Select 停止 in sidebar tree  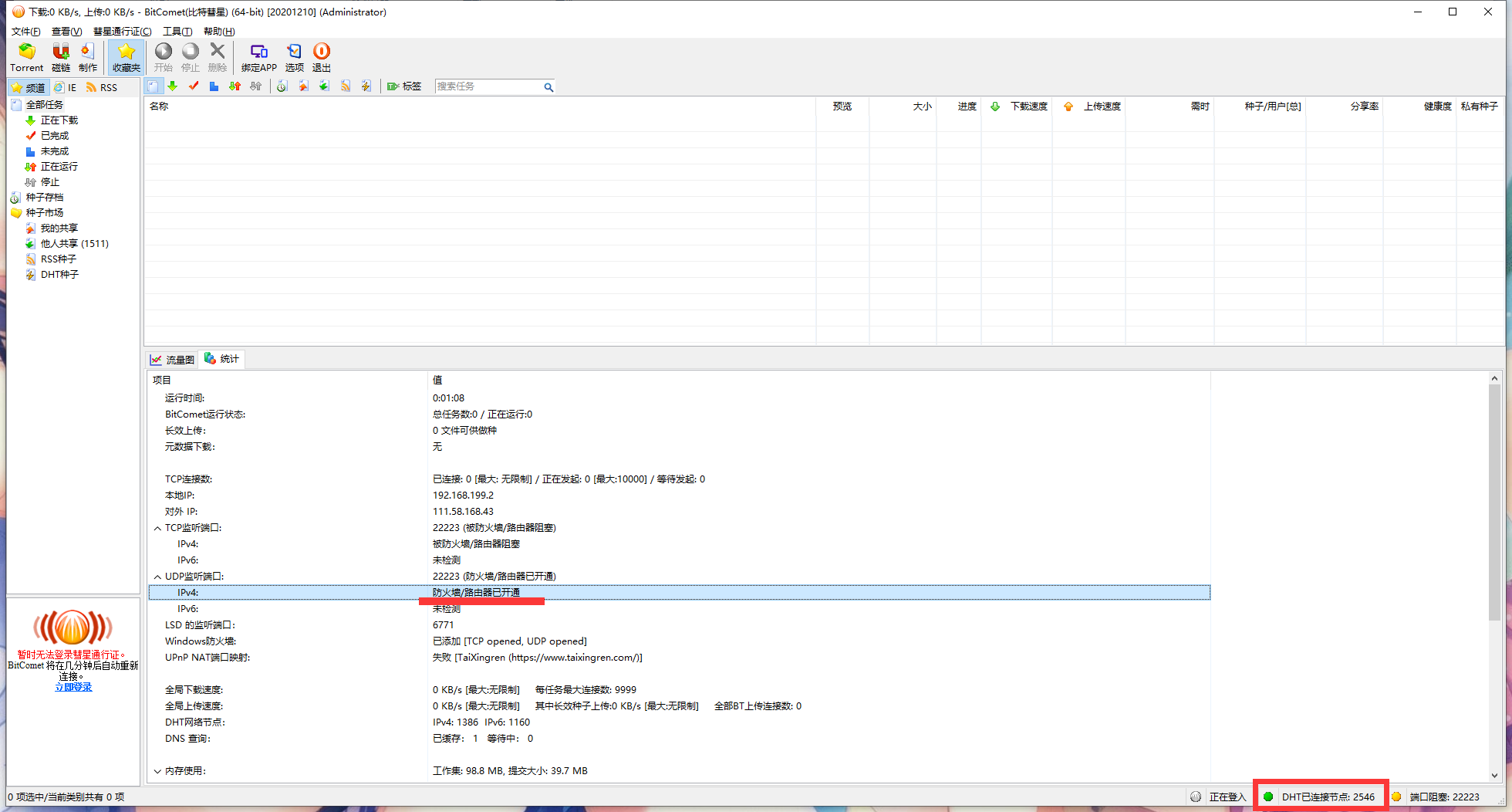coord(50,181)
